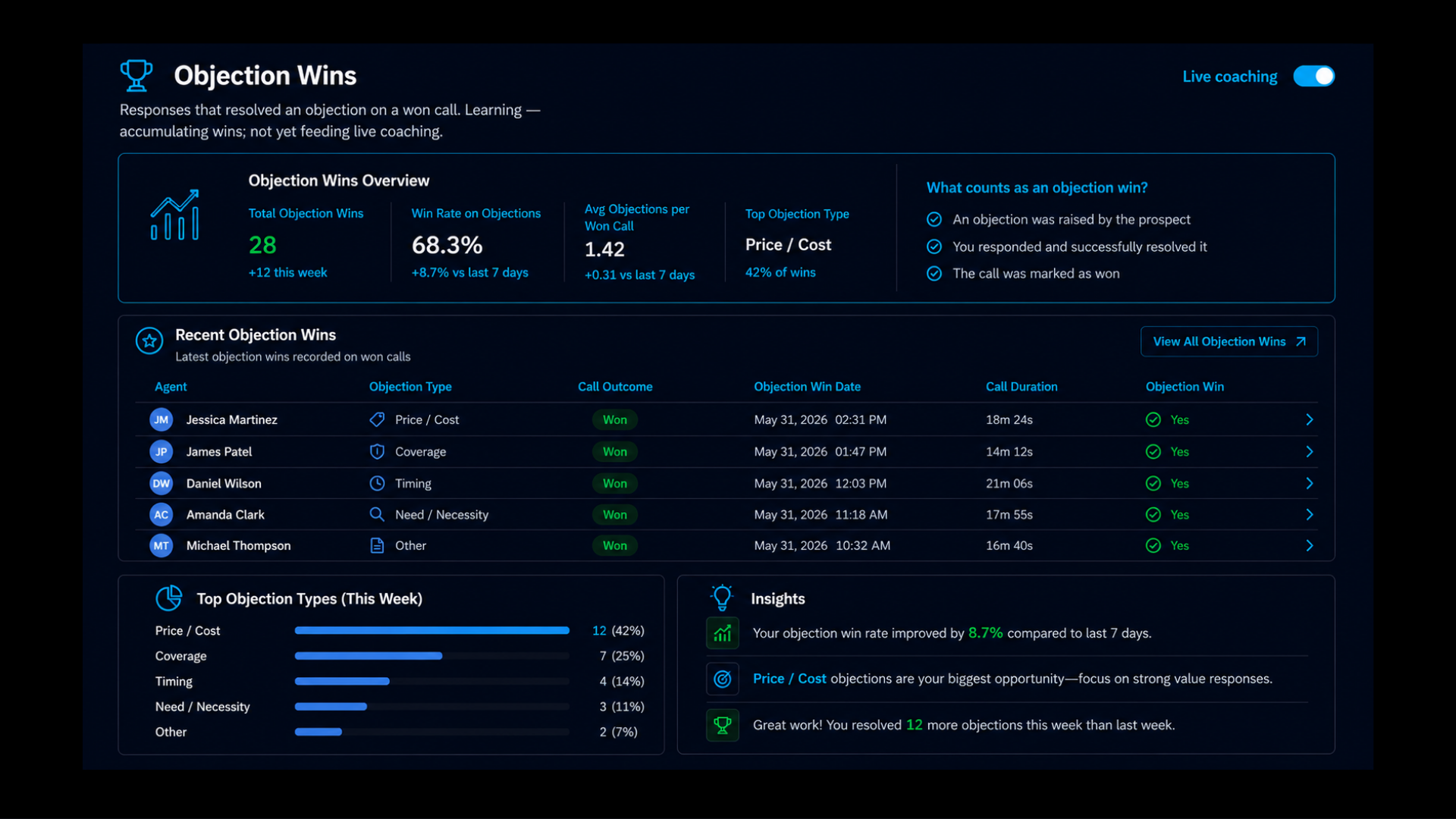Click the Price / Cost link in Insights
The width and height of the screenshot is (1456, 819).
[789, 679]
